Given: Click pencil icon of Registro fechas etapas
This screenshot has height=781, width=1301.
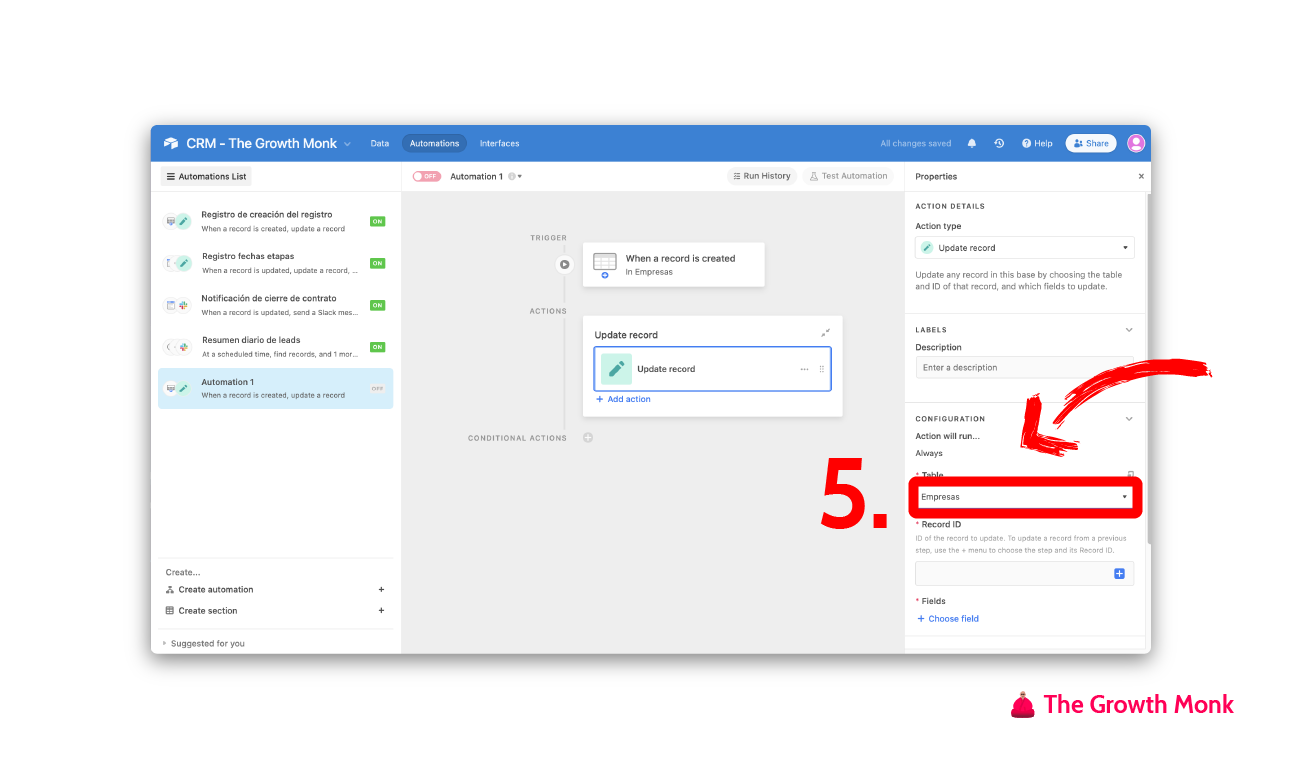Looking at the screenshot, I should point(183,263).
